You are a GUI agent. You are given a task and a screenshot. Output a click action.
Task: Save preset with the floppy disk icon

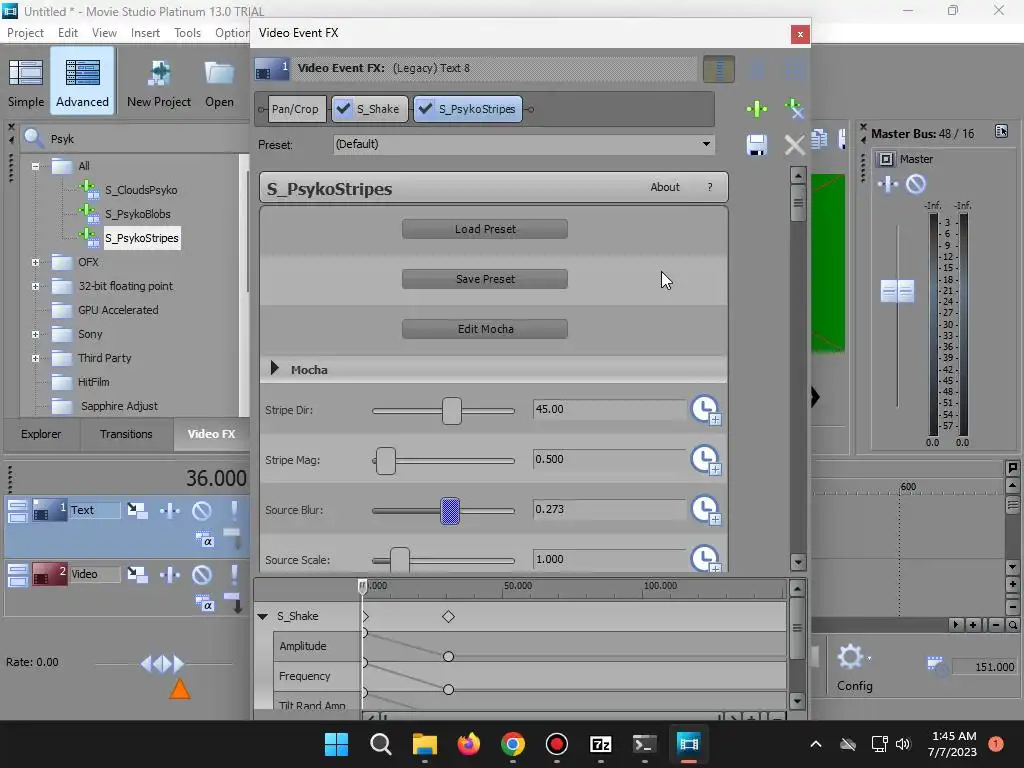click(757, 144)
